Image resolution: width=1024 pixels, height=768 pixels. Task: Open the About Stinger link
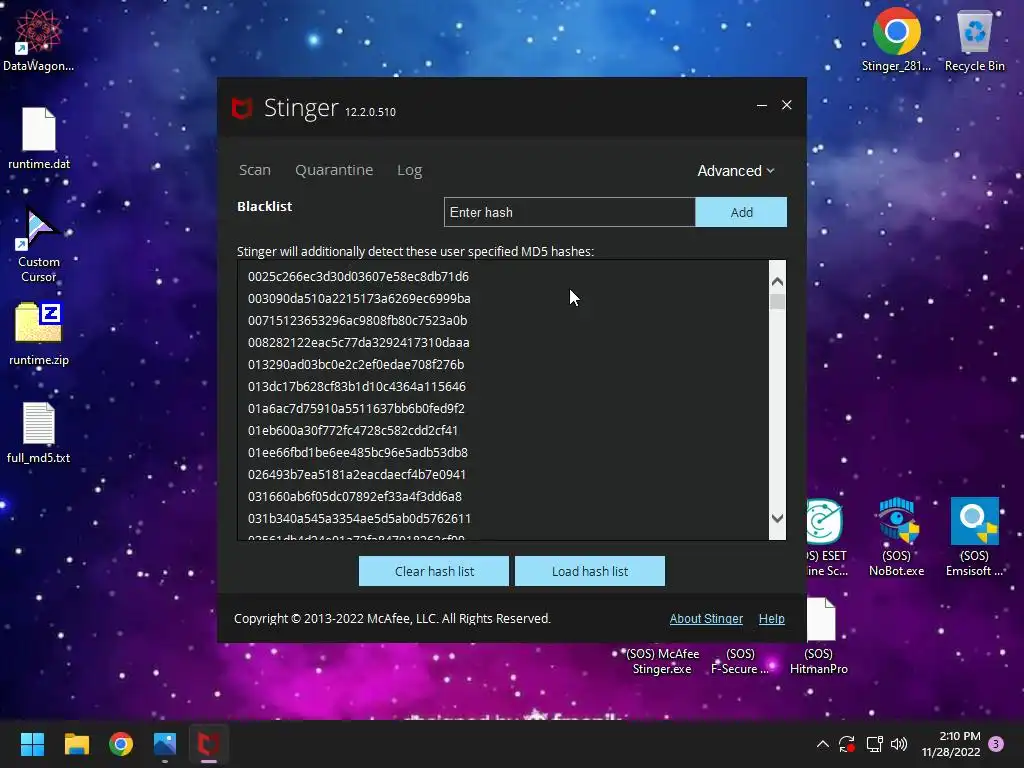click(706, 618)
